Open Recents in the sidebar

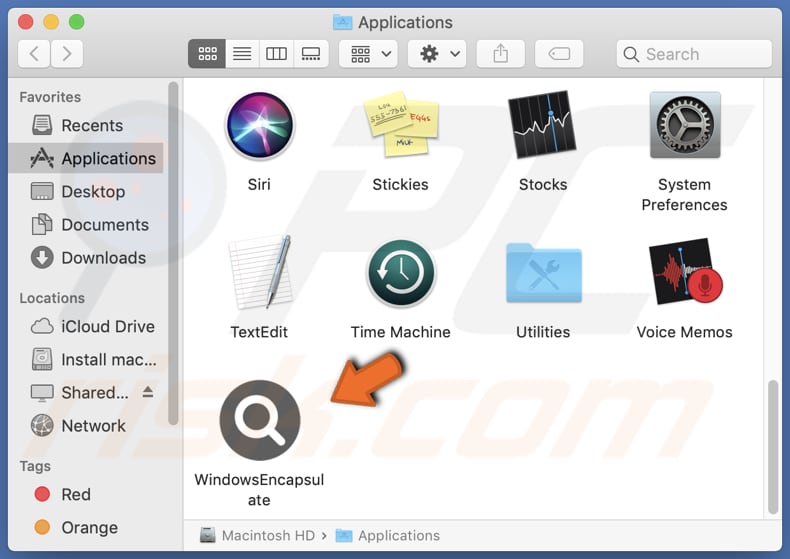point(86,125)
